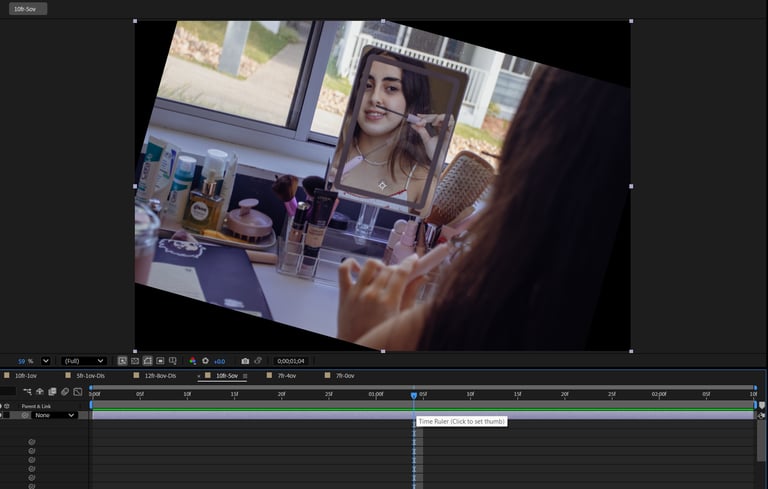768x489 pixels.
Task: Click the timeline layer search field
Action: [8, 391]
